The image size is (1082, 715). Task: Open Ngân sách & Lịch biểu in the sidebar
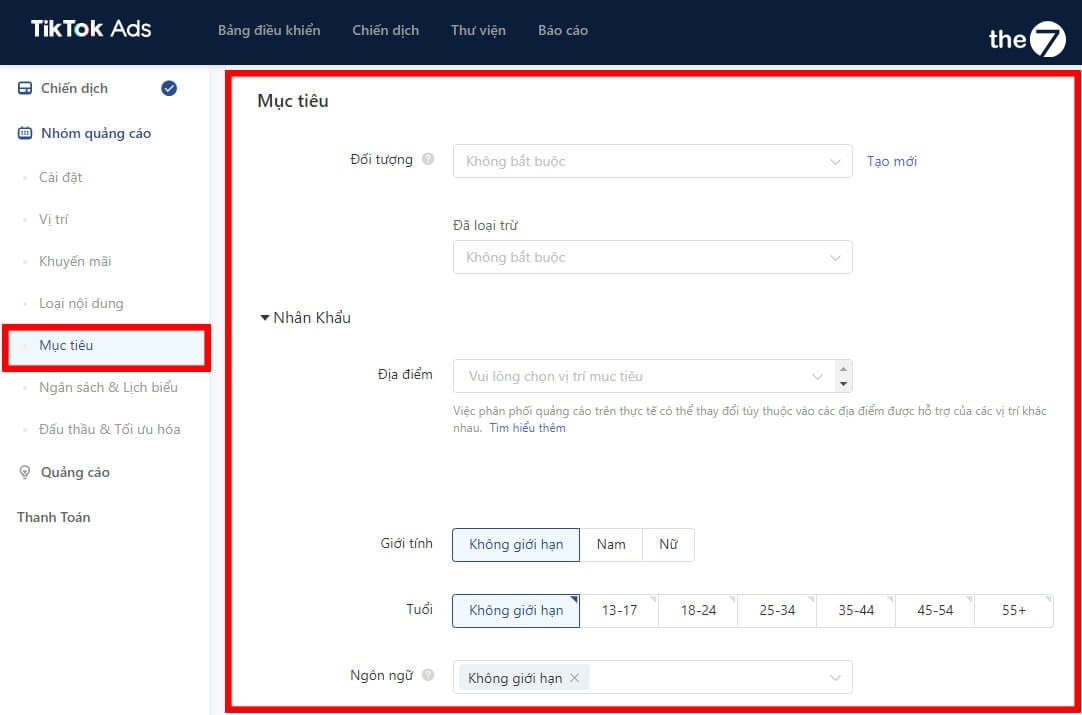coord(108,387)
